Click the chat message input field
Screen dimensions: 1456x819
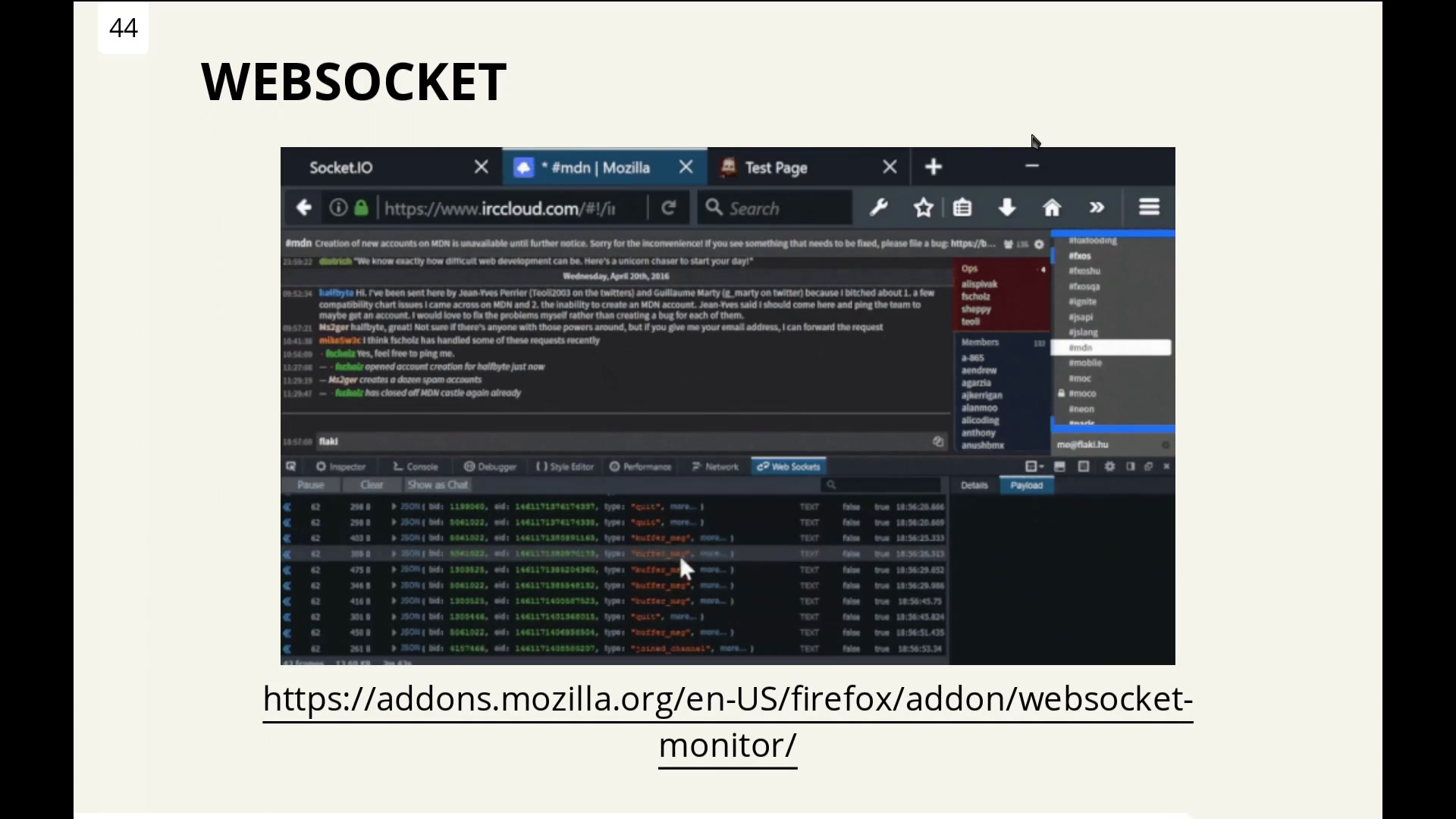(633, 441)
